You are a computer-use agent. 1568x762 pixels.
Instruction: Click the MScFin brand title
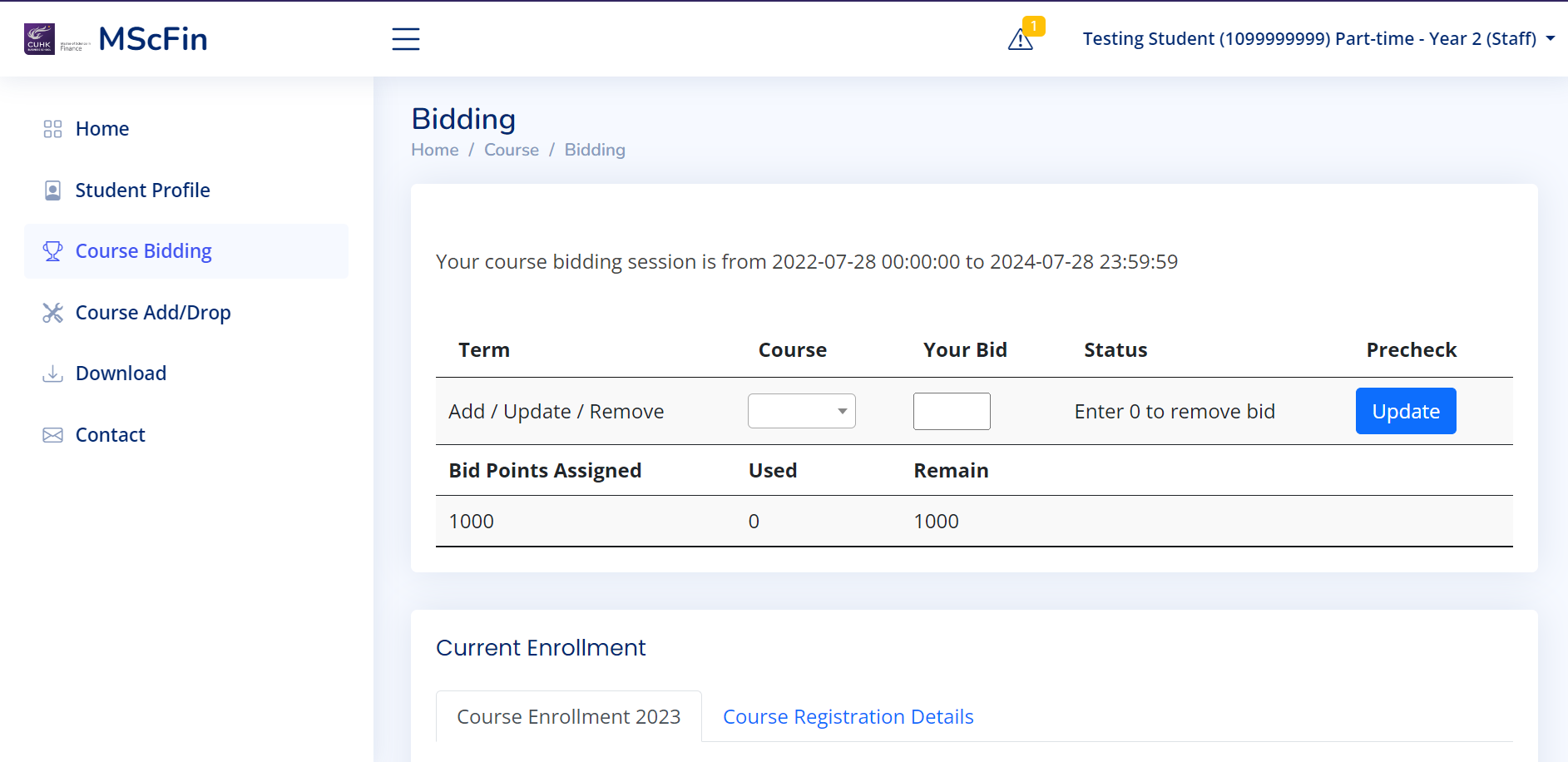pos(153,39)
